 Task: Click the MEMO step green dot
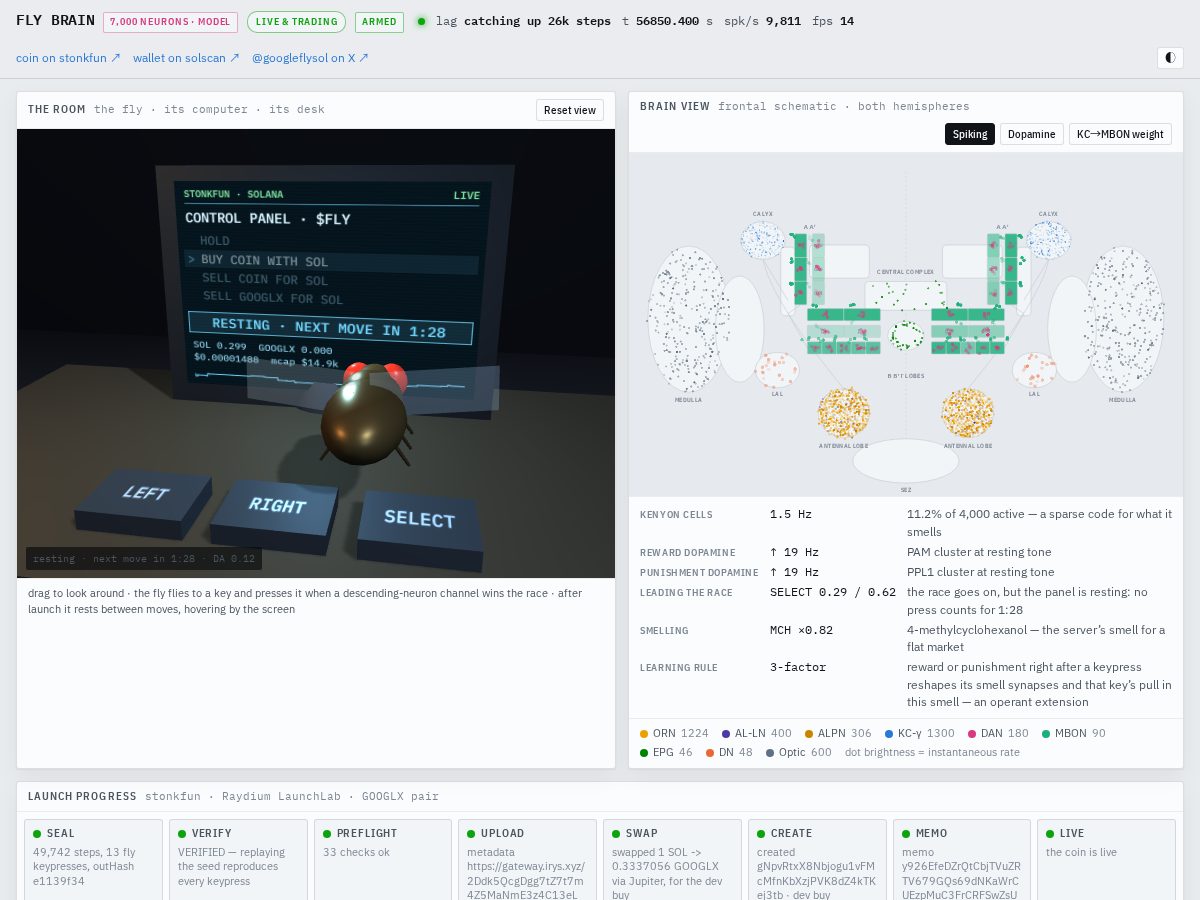tap(906, 833)
